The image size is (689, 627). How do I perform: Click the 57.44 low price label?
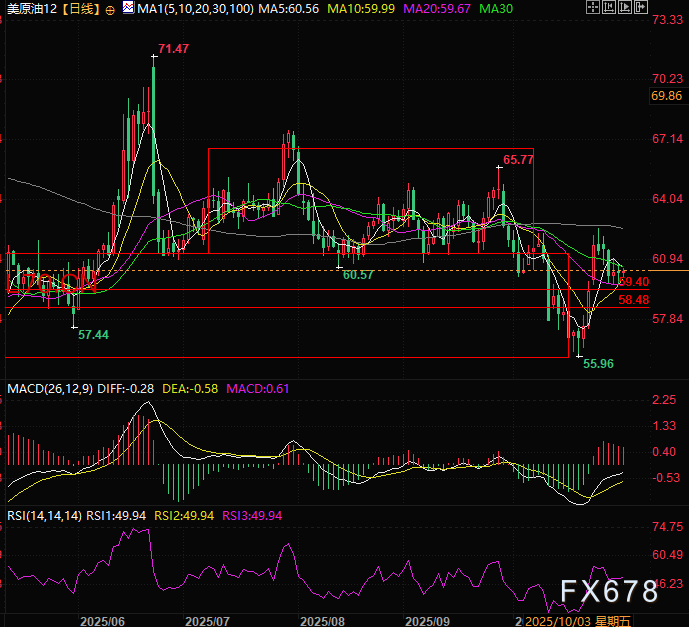[x=93, y=336]
